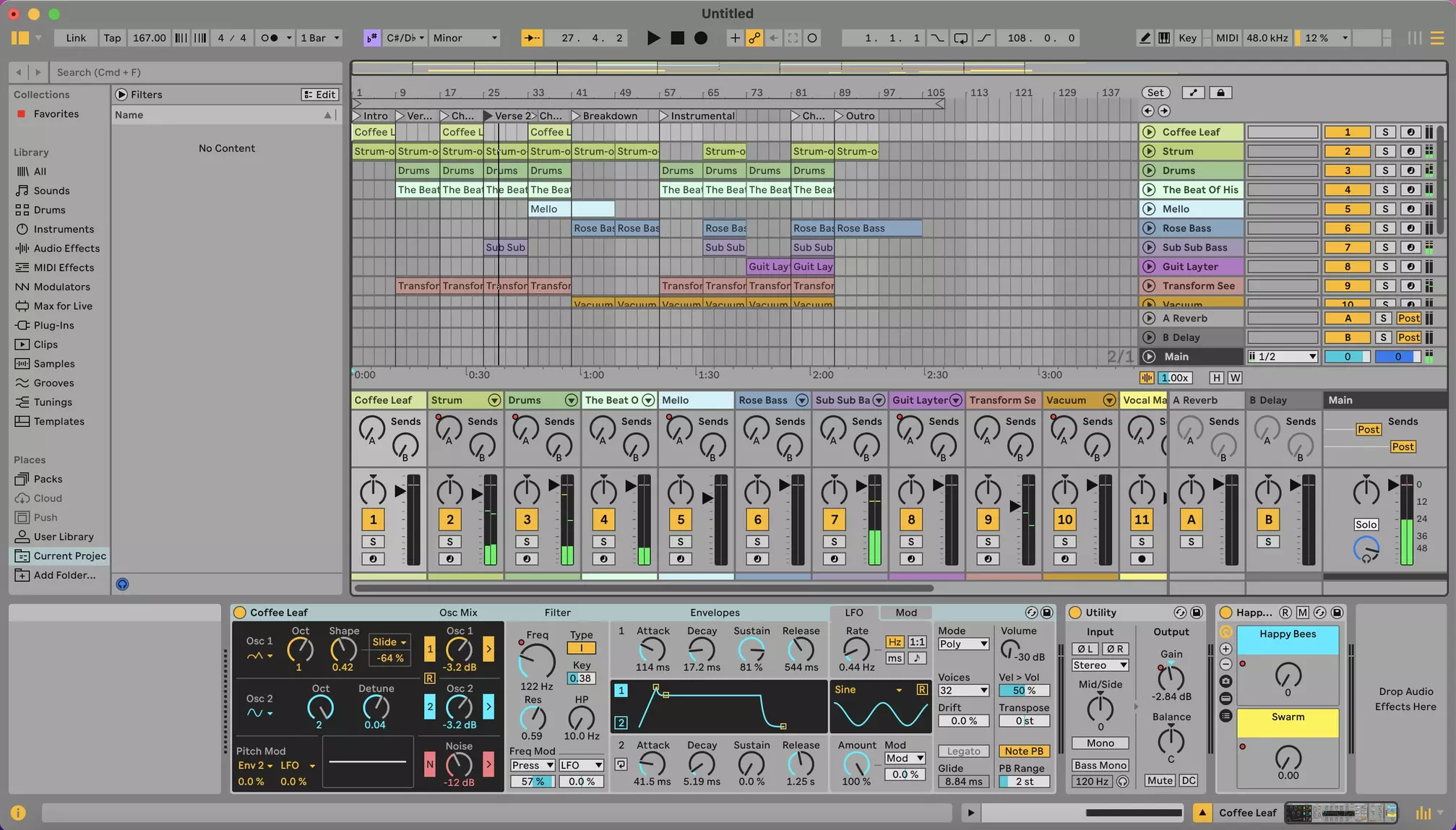The image size is (1456, 830).
Task: Unfold the Strum track in the mixer
Action: (x=494, y=400)
